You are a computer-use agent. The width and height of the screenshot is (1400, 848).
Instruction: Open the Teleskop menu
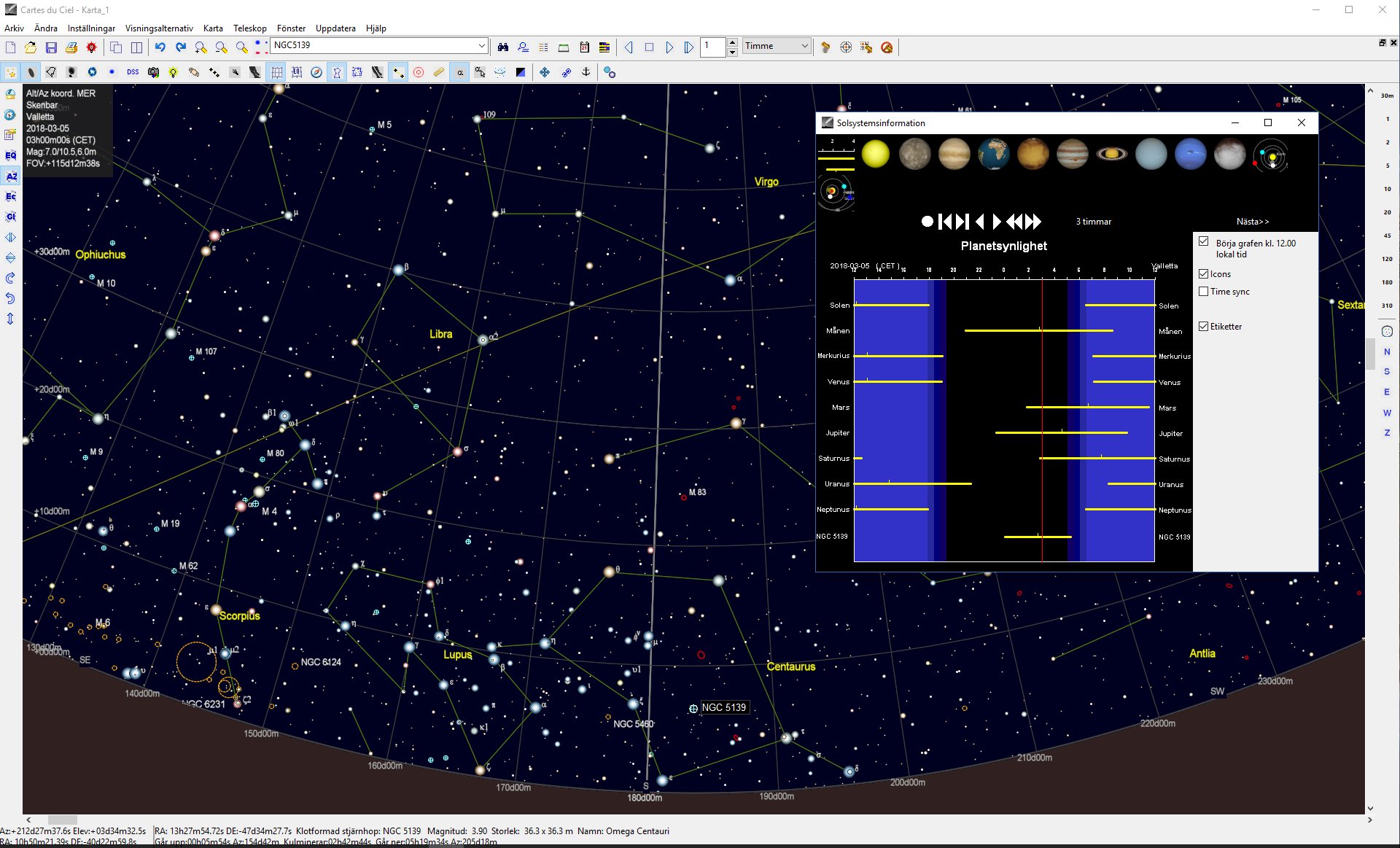[x=249, y=28]
